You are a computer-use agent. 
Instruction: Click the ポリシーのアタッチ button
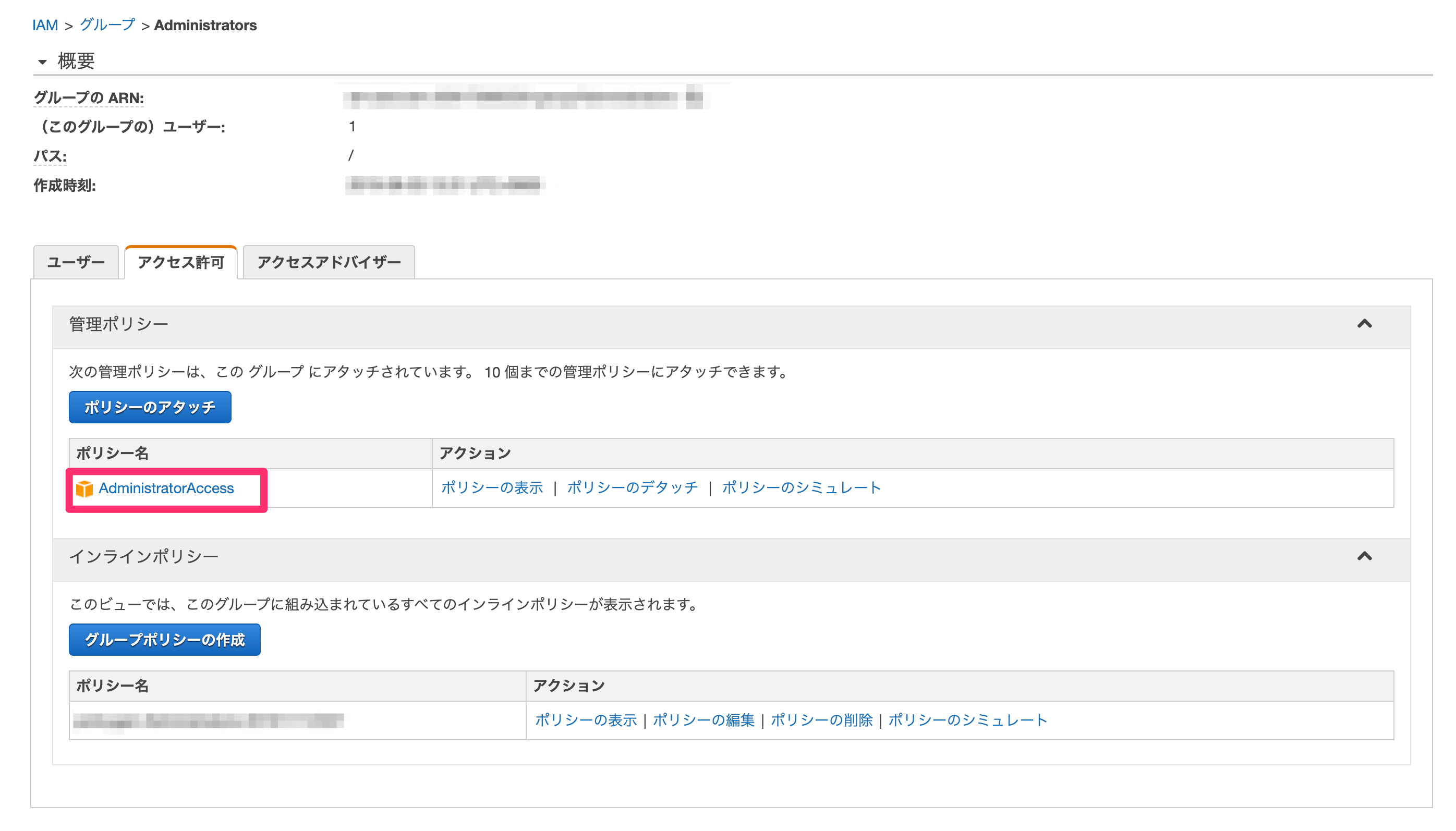[150, 408]
